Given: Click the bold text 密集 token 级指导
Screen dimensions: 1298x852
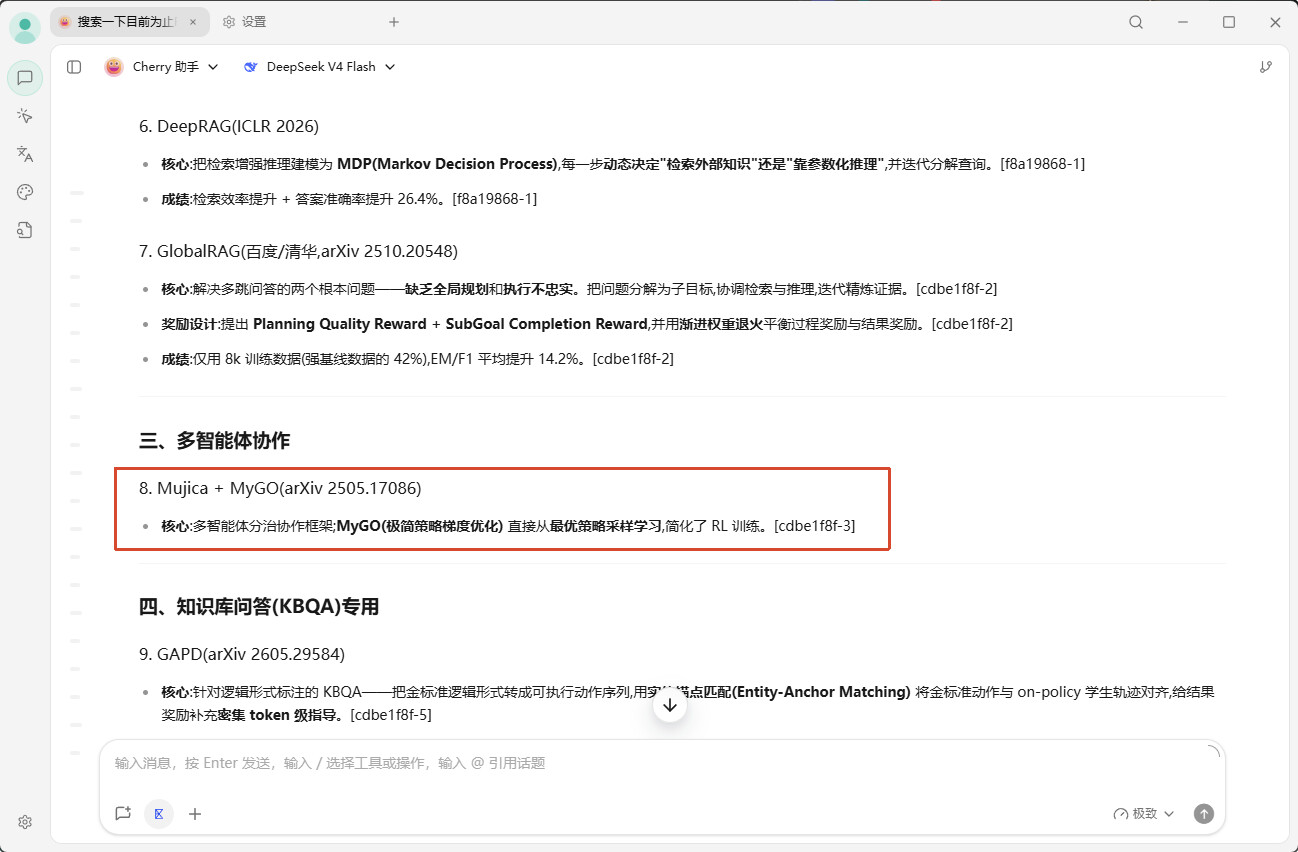Looking at the screenshot, I should click(x=275, y=715).
